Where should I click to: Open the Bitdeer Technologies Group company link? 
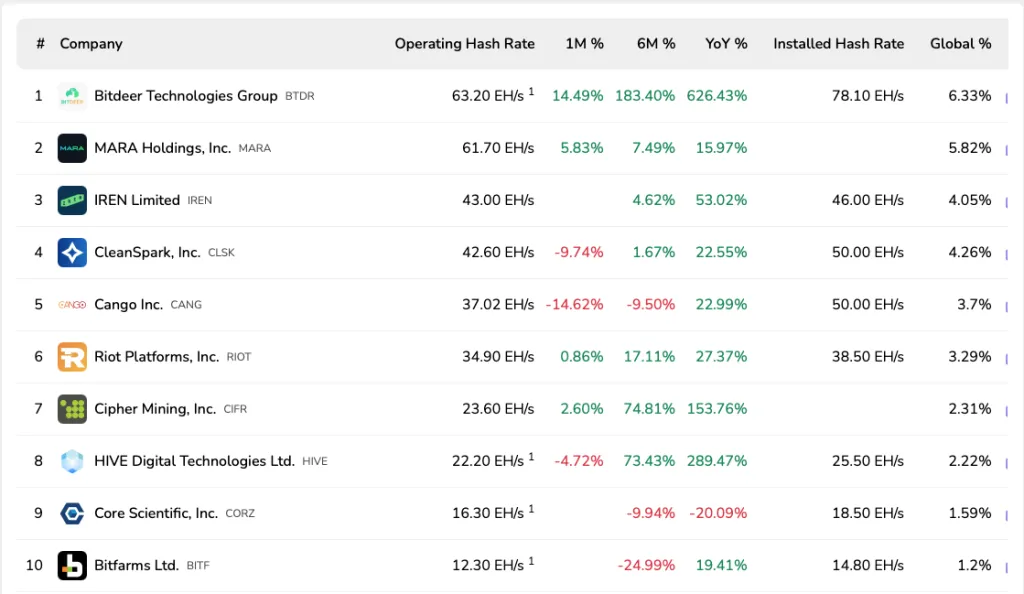(186, 96)
